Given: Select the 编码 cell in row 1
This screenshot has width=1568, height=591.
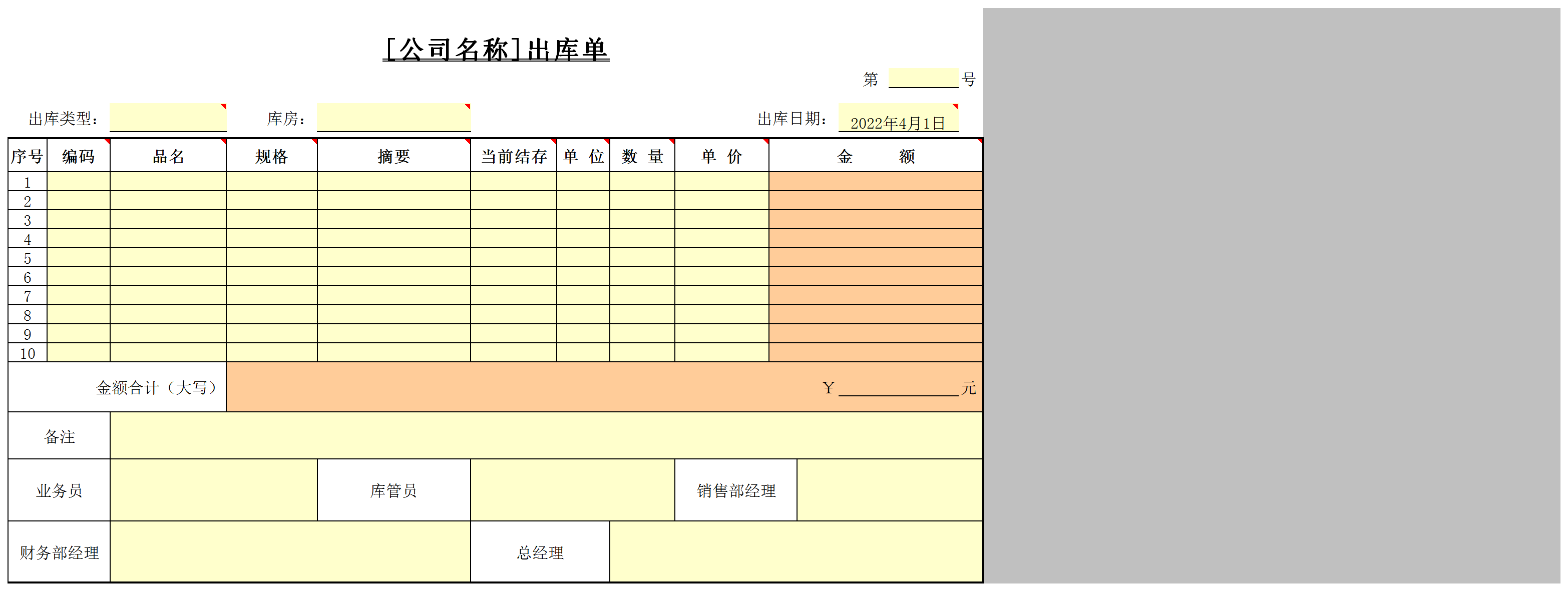Looking at the screenshot, I should [x=78, y=183].
